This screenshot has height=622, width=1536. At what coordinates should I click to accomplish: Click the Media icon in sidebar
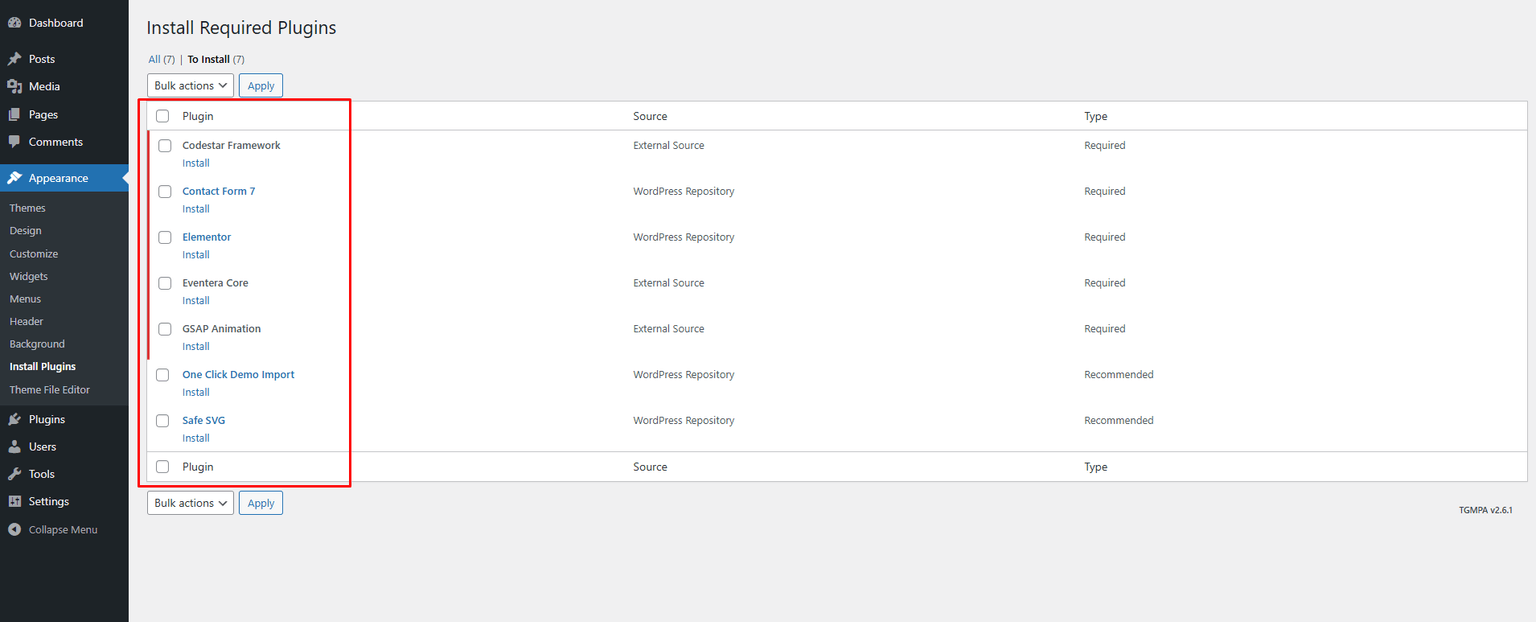(x=14, y=87)
